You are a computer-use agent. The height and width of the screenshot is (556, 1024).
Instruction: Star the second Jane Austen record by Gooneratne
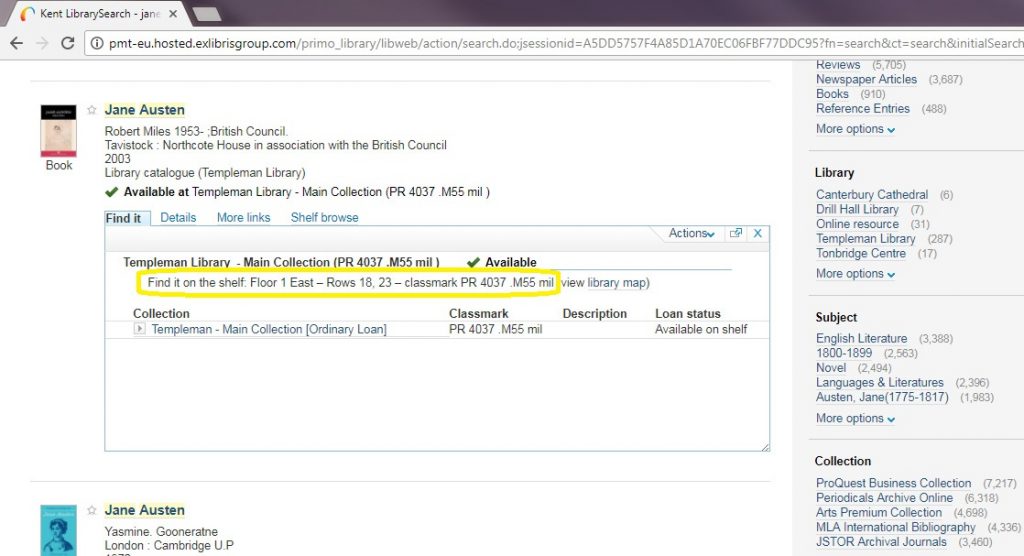click(92, 510)
